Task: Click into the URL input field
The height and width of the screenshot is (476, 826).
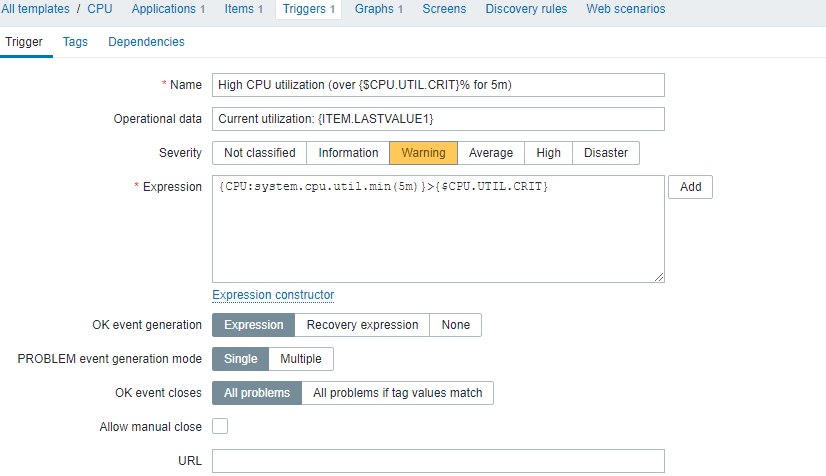Action: click(438, 461)
